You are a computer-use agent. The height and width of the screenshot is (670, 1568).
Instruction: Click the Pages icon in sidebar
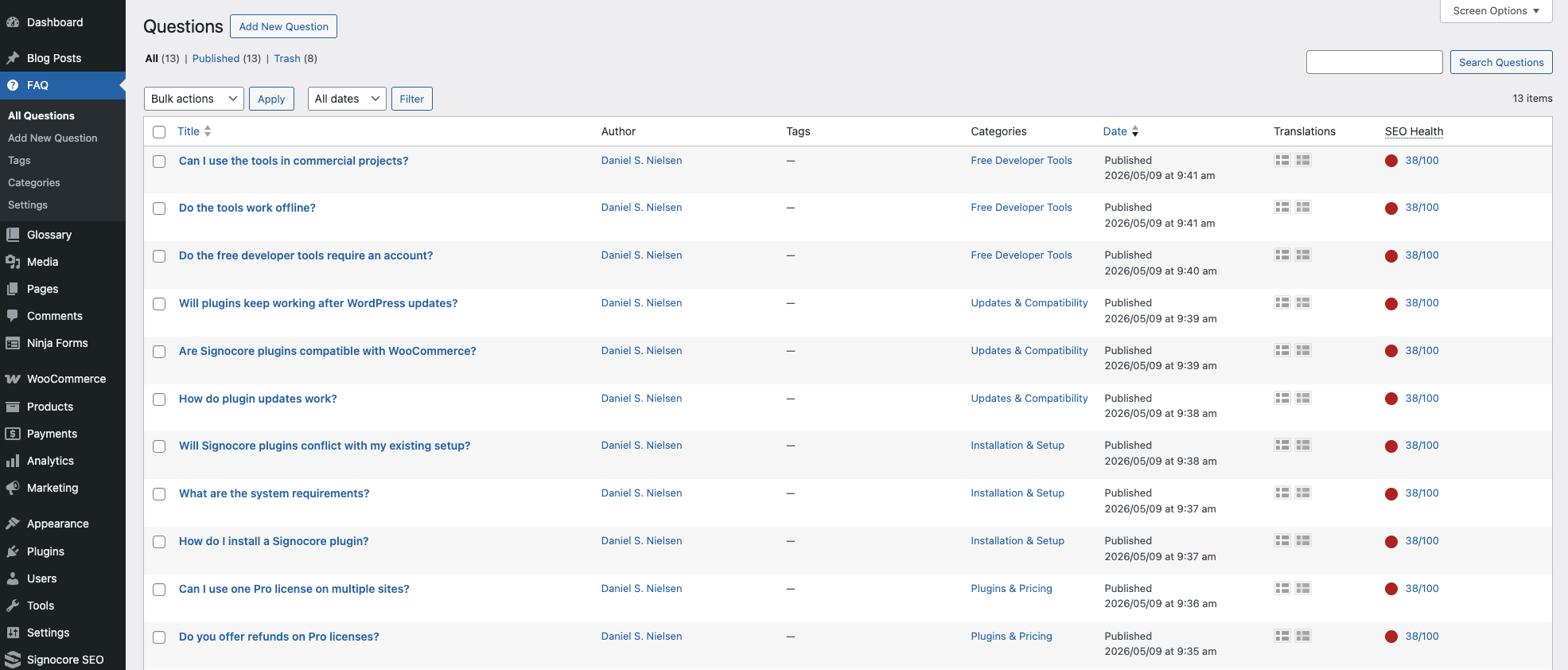click(13, 289)
